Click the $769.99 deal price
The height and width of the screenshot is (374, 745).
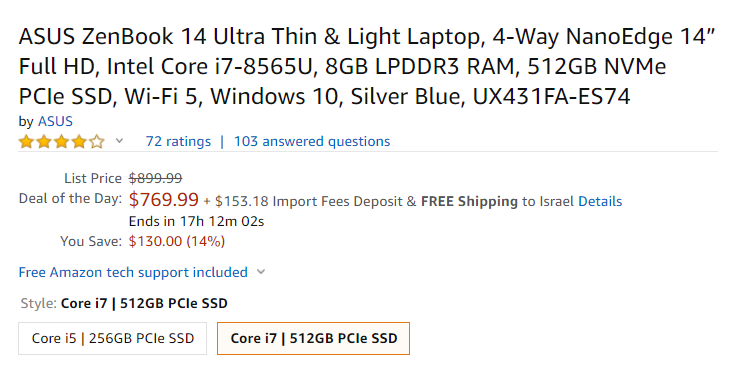click(163, 200)
